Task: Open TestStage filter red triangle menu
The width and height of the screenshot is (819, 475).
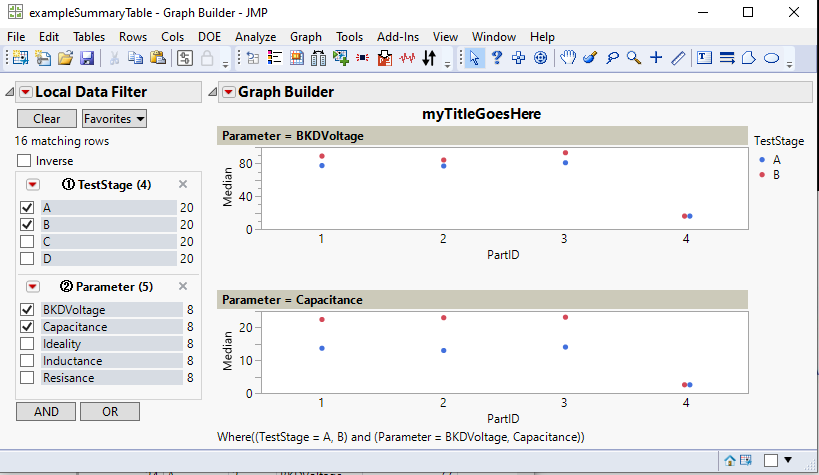Action: point(32,184)
